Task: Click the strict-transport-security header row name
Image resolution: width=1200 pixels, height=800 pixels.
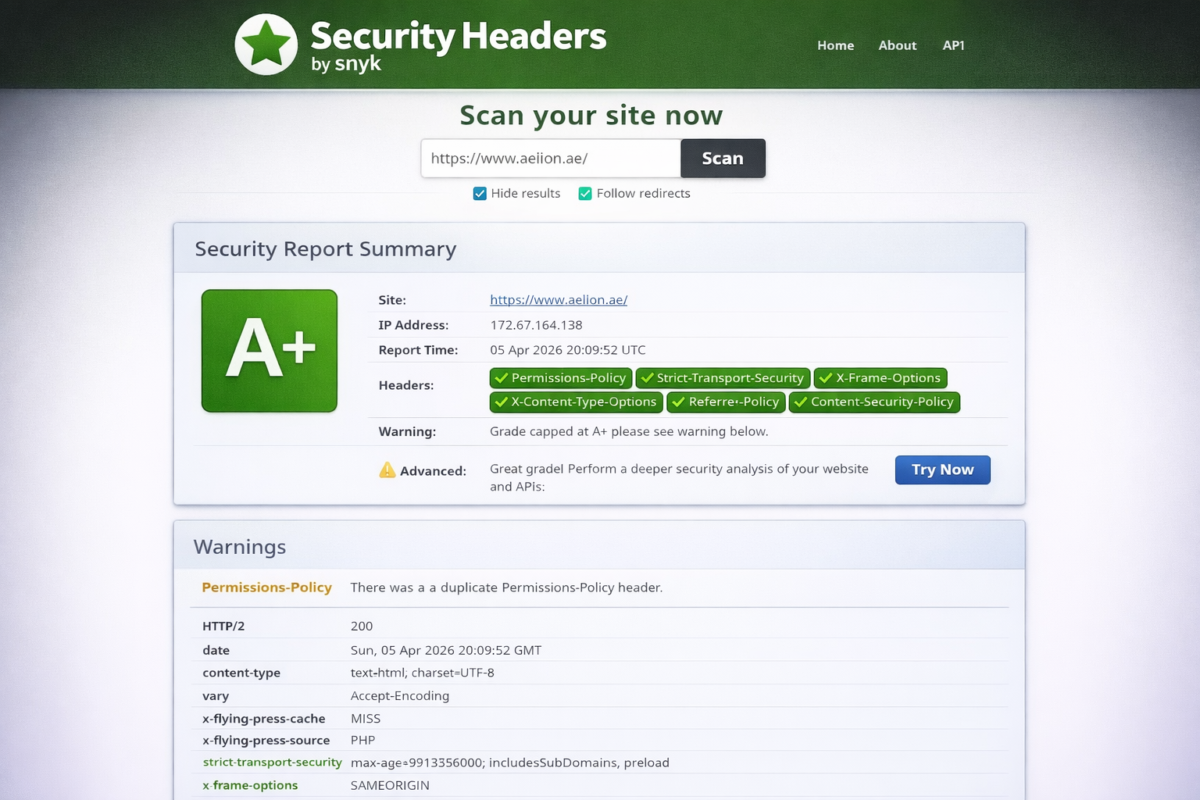Action: (x=272, y=762)
